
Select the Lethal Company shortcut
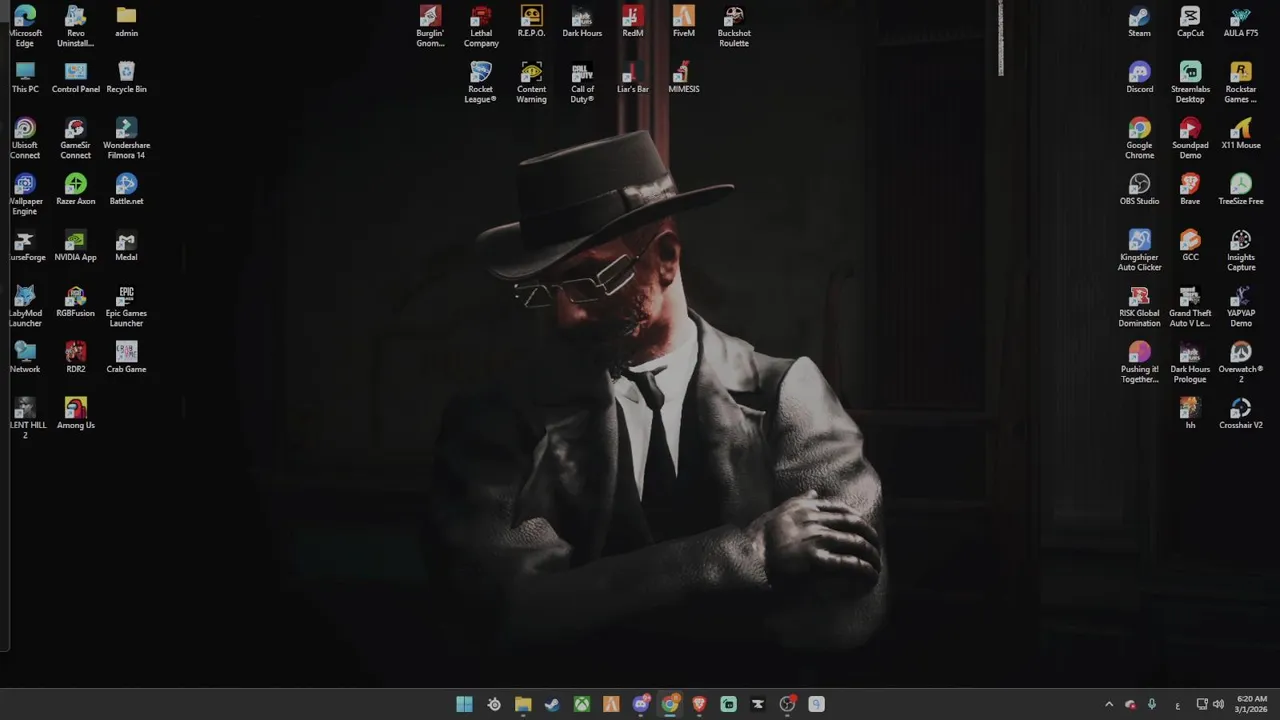(x=481, y=27)
